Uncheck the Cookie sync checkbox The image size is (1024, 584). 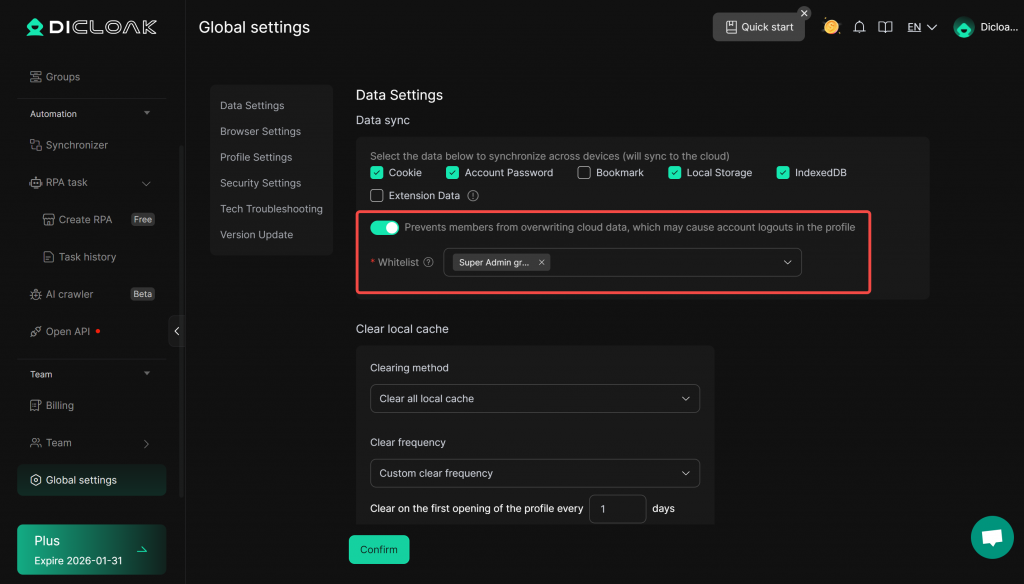coord(377,173)
